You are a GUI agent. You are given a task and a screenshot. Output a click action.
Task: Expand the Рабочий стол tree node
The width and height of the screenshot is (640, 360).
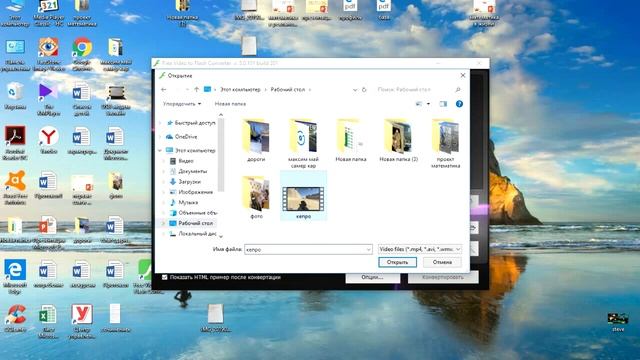click(x=163, y=223)
